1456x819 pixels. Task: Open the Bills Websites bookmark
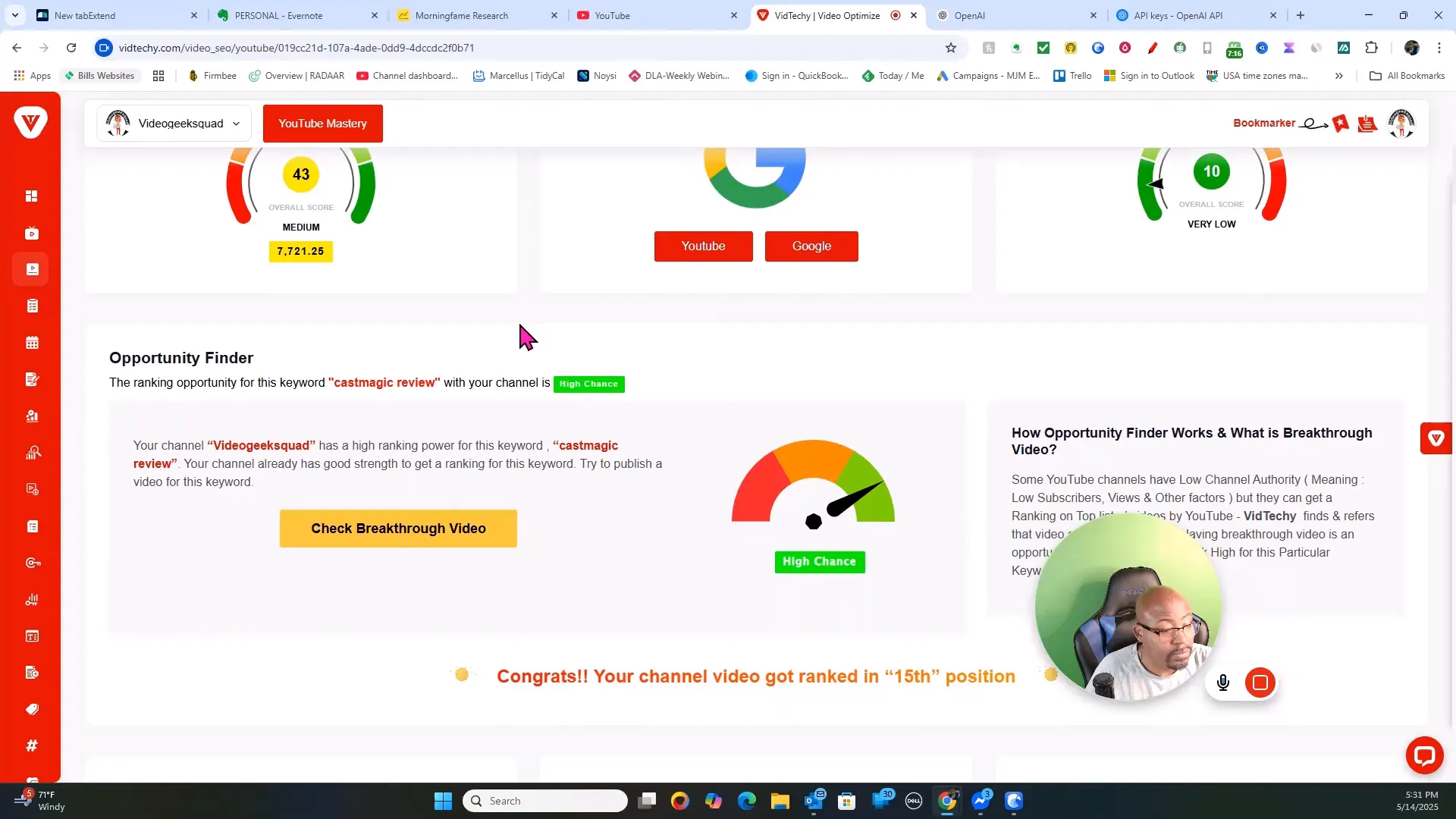[x=99, y=76]
